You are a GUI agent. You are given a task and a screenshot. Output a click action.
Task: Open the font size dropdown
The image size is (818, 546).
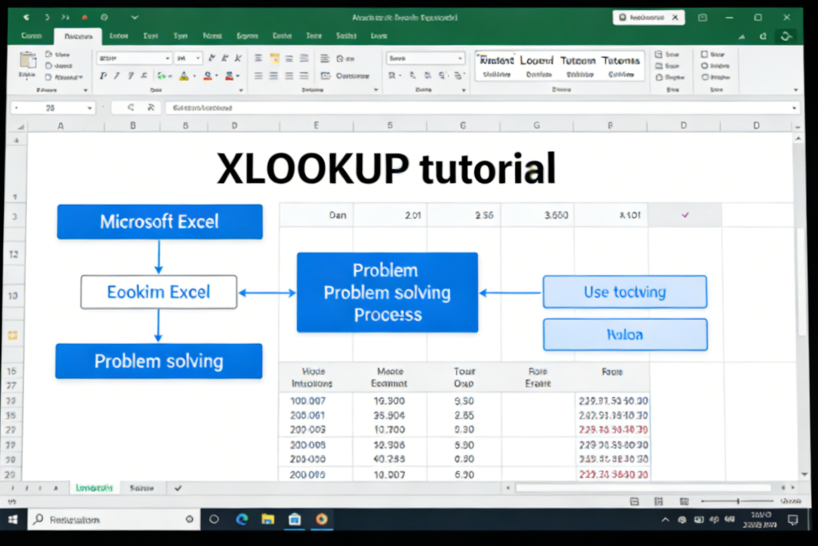click(x=198, y=58)
